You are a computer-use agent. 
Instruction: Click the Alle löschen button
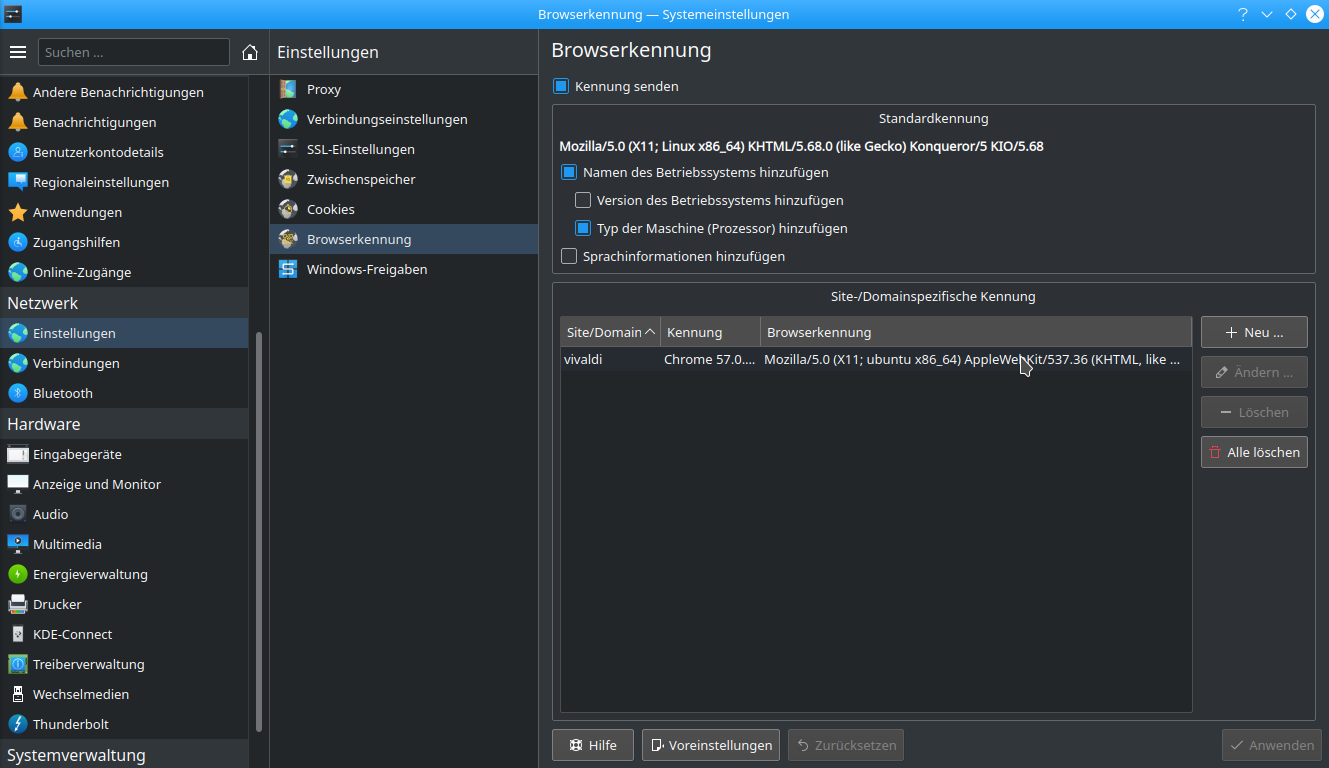(1254, 452)
